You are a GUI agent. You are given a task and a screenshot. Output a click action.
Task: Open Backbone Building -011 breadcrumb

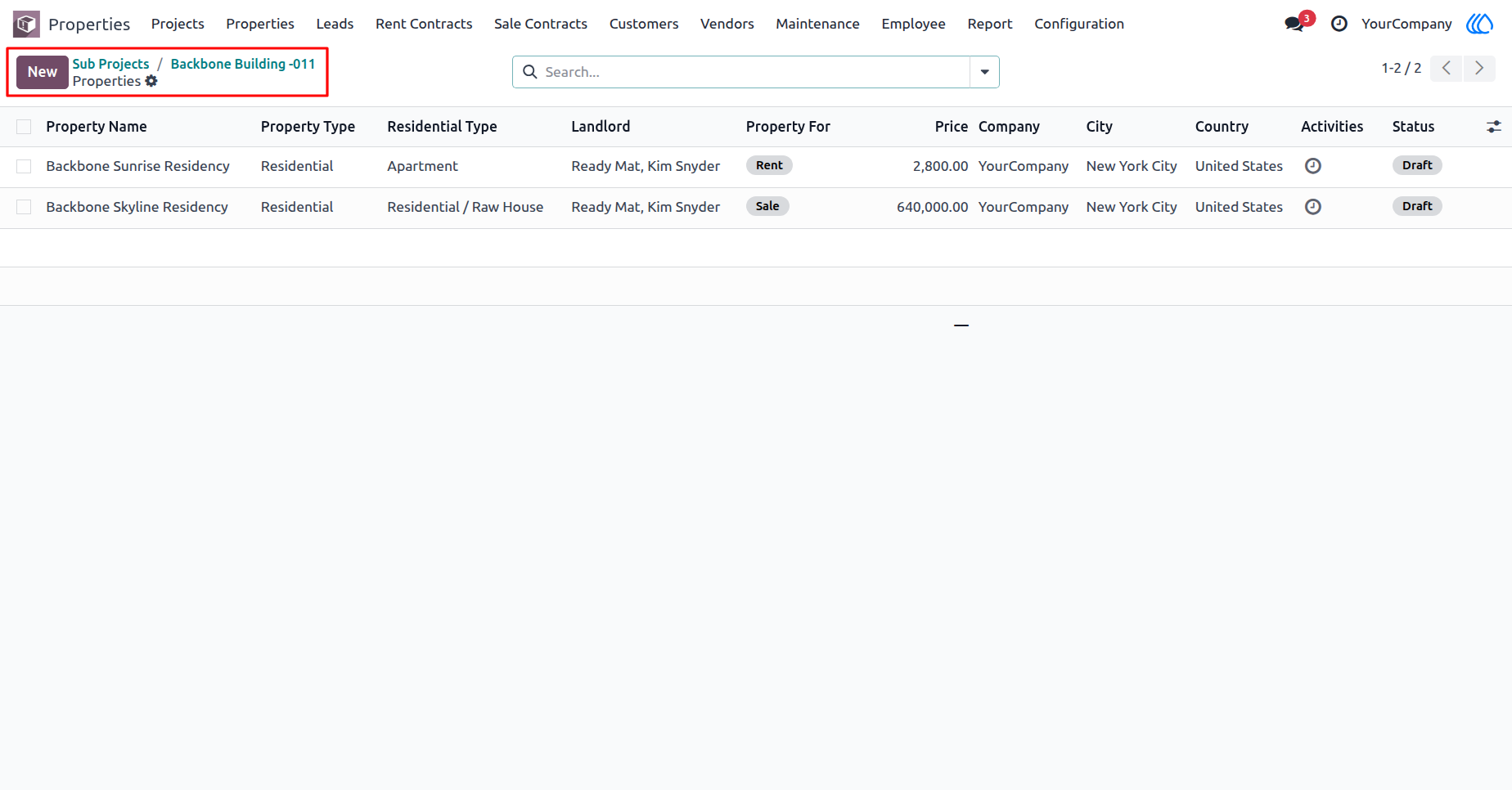click(x=243, y=64)
